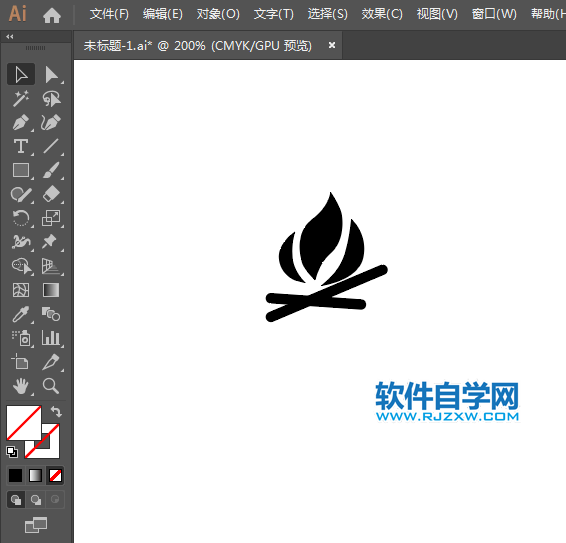Select the Line Segment tool
566x543 pixels.
pos(51,146)
